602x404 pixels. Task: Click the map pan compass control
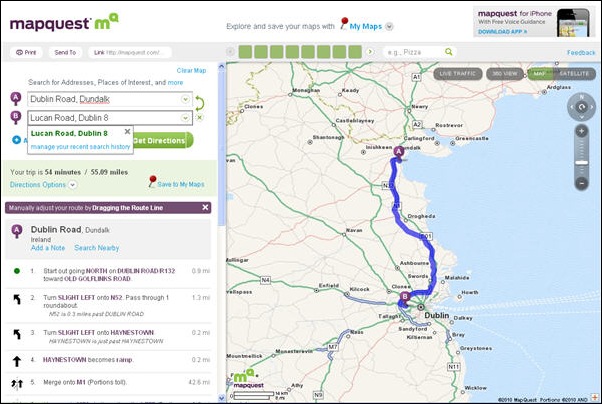(581, 105)
